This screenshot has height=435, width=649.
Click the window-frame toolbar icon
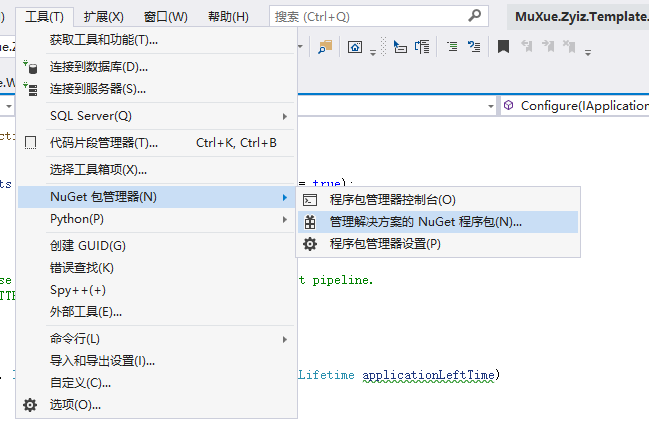355,47
